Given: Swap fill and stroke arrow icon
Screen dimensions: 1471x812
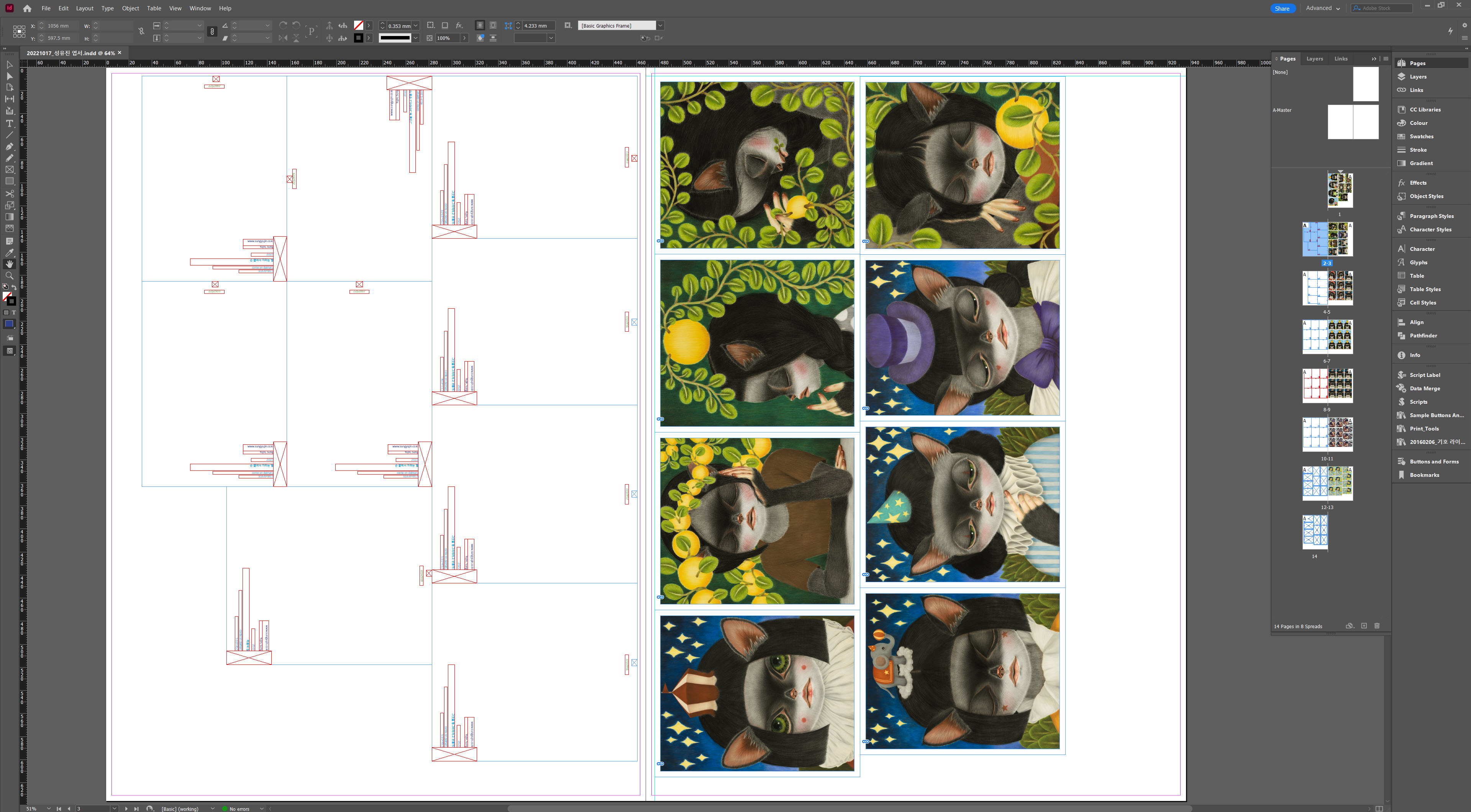Looking at the screenshot, I should (14, 287).
